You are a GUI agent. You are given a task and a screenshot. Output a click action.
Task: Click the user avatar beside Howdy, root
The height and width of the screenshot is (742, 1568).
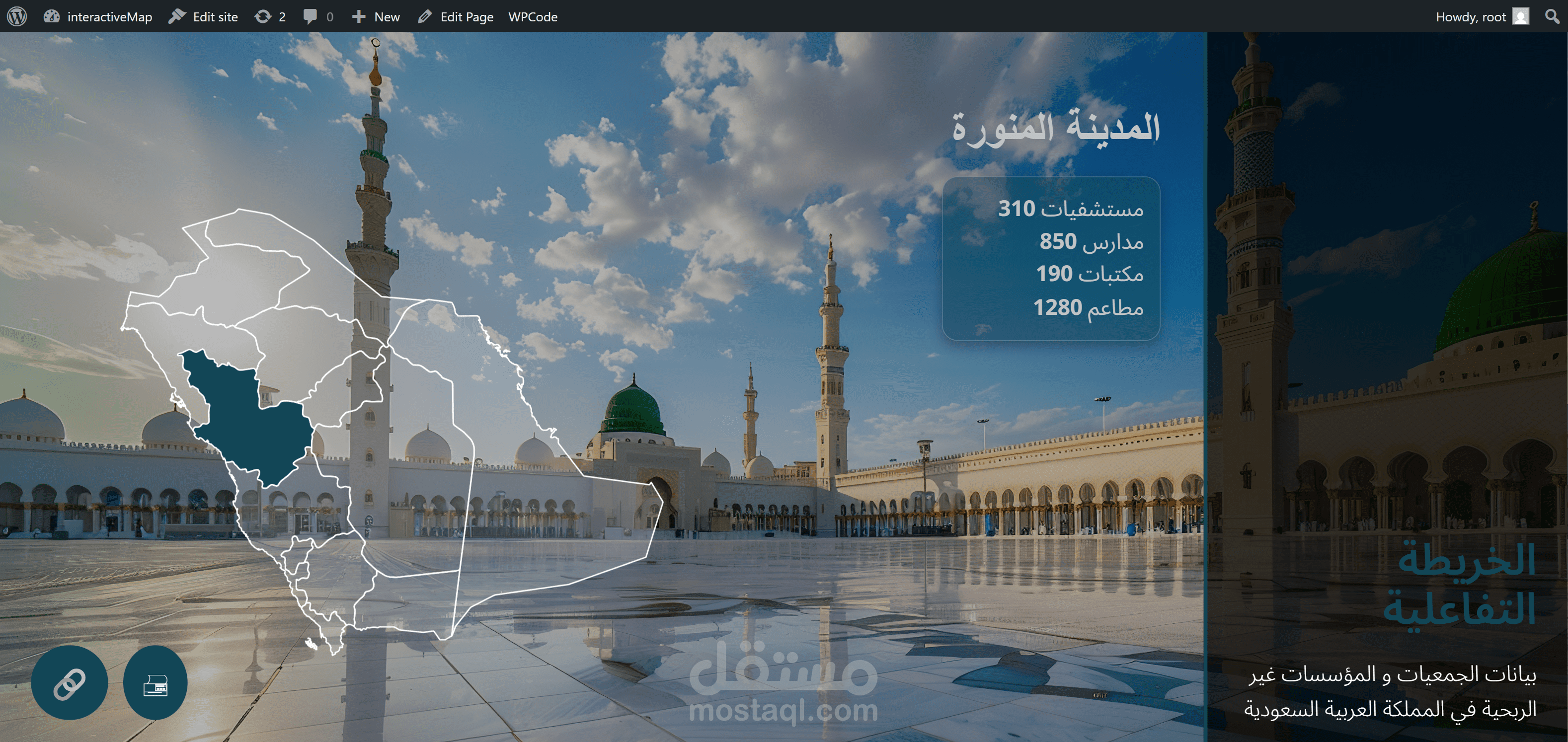tap(1520, 16)
